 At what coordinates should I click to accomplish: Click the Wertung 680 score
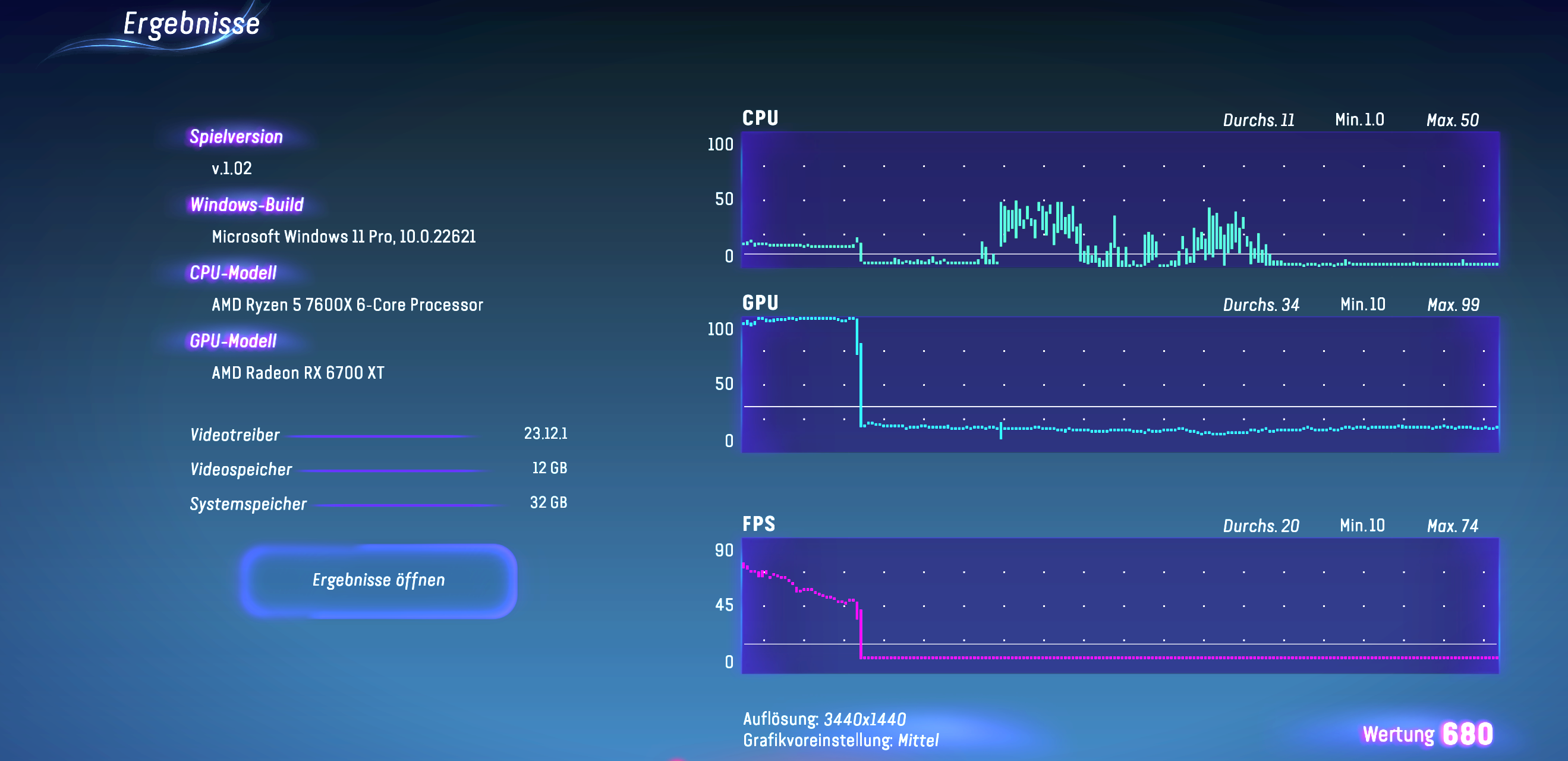(x=1427, y=734)
